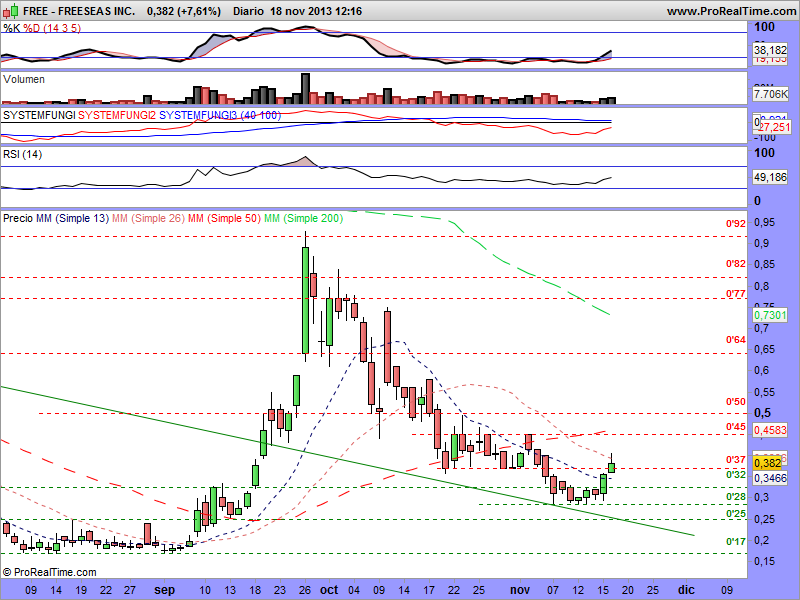800x600 pixels.
Task: Click the 0'64 resistance level label
Action: 736,340
